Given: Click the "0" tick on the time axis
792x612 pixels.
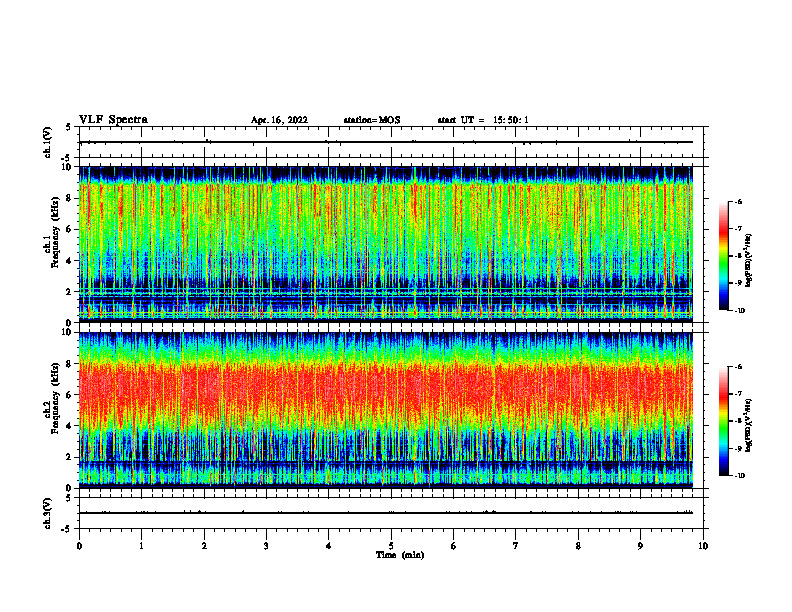Looking at the screenshot, I should tap(79, 546).
